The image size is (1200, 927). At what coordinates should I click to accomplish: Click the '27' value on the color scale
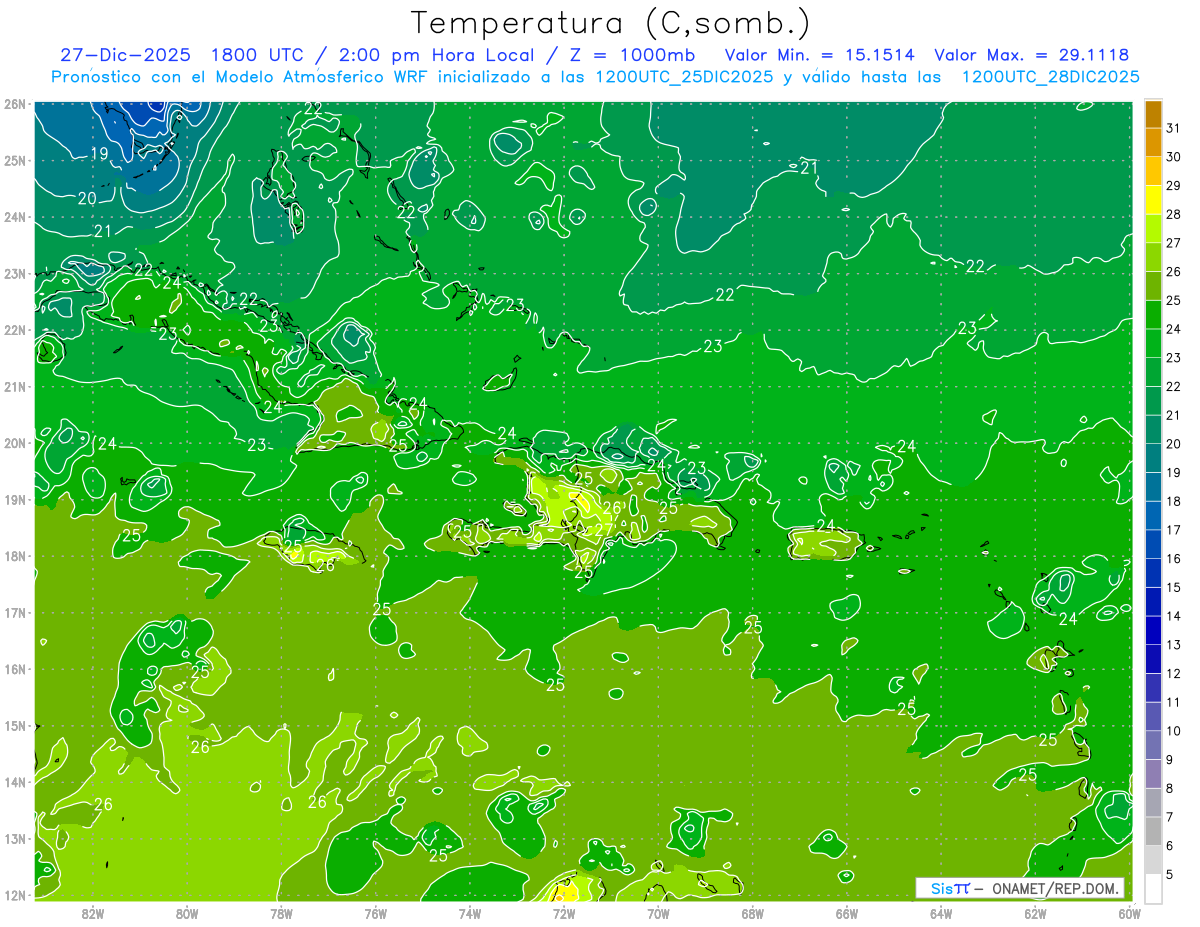coord(1174,243)
